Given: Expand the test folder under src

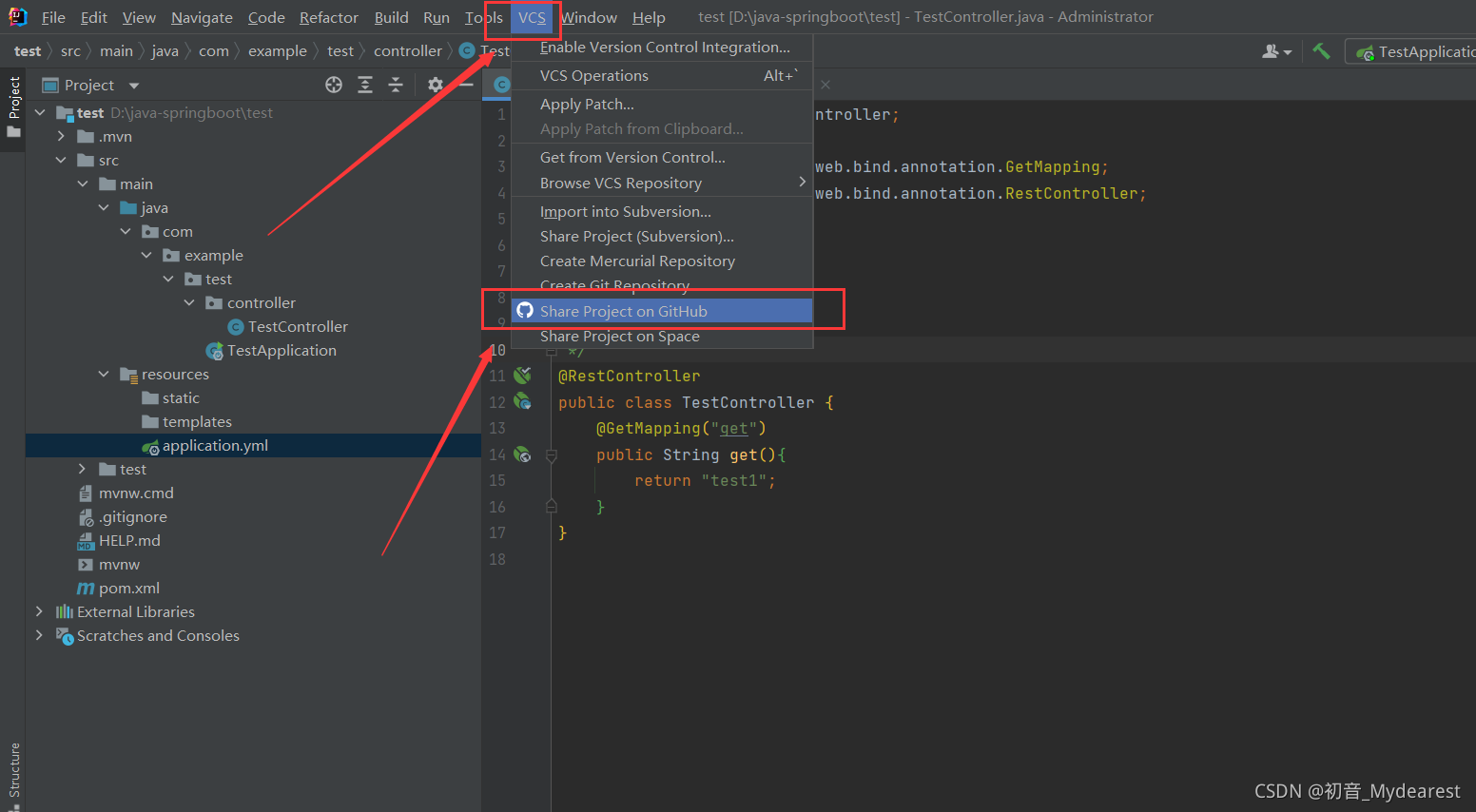Looking at the screenshot, I should pos(82,469).
